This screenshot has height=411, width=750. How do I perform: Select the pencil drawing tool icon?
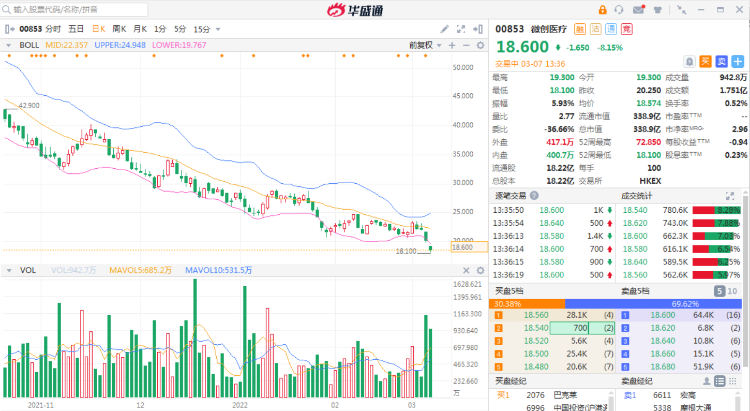point(445,29)
